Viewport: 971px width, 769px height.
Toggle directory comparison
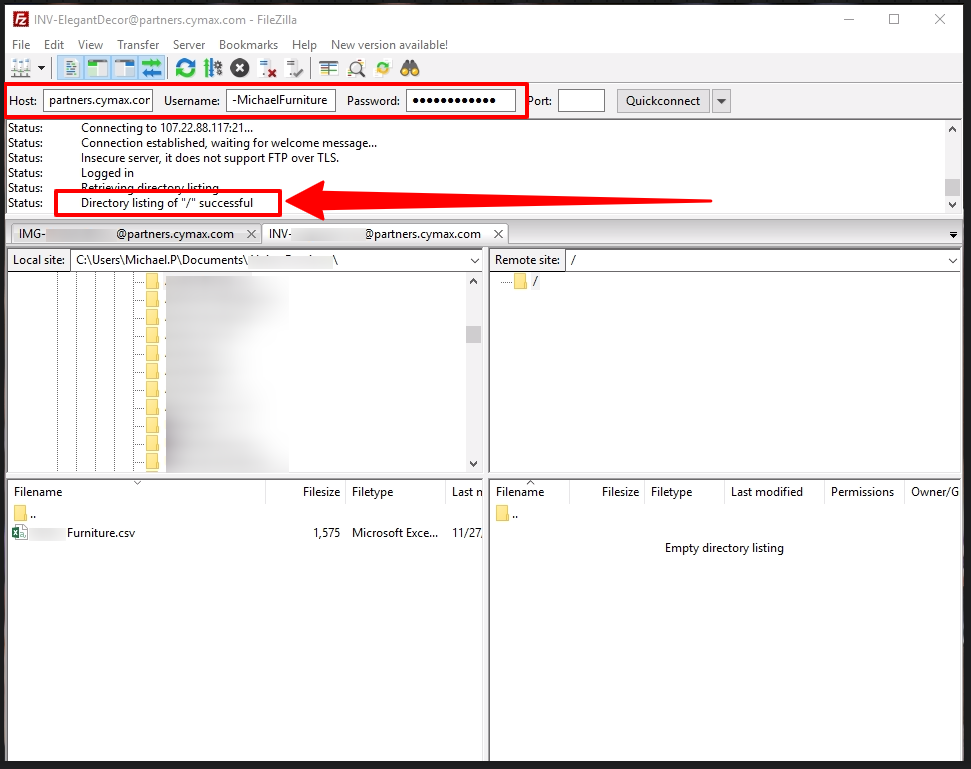coord(356,68)
